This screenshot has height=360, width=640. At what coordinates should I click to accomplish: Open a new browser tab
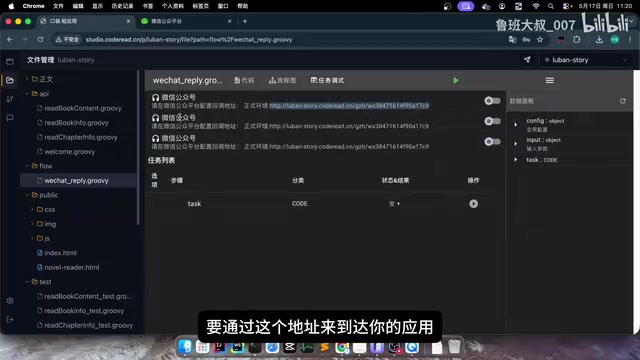(x=245, y=21)
